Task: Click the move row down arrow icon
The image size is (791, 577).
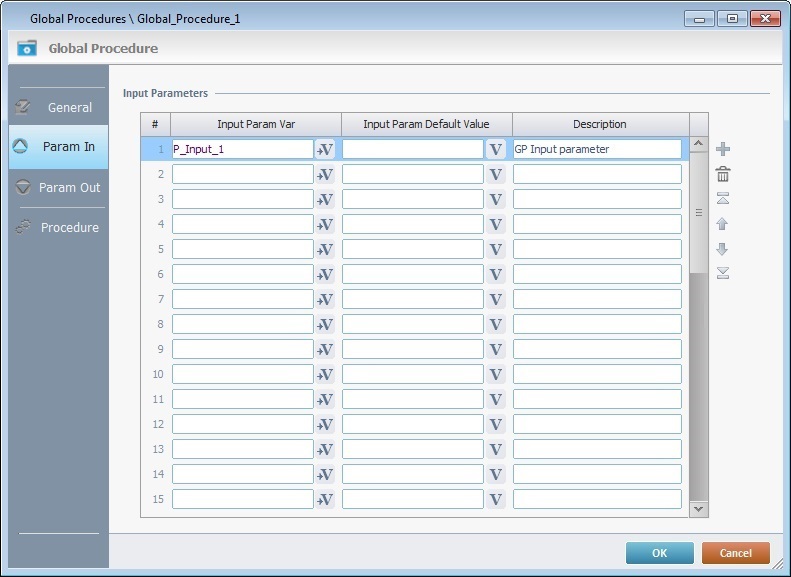Action: pos(723,249)
